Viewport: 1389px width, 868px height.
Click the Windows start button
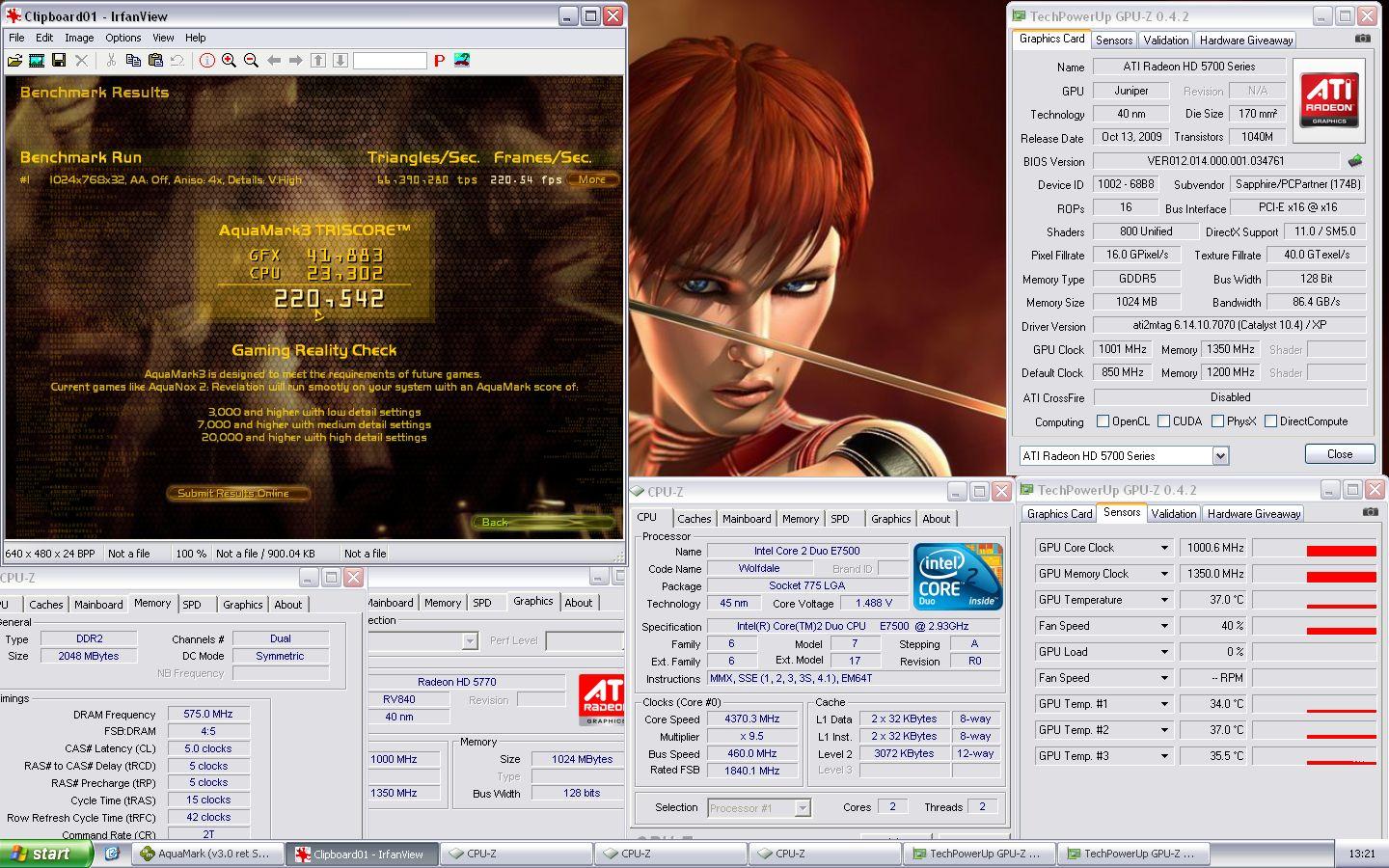point(46,854)
